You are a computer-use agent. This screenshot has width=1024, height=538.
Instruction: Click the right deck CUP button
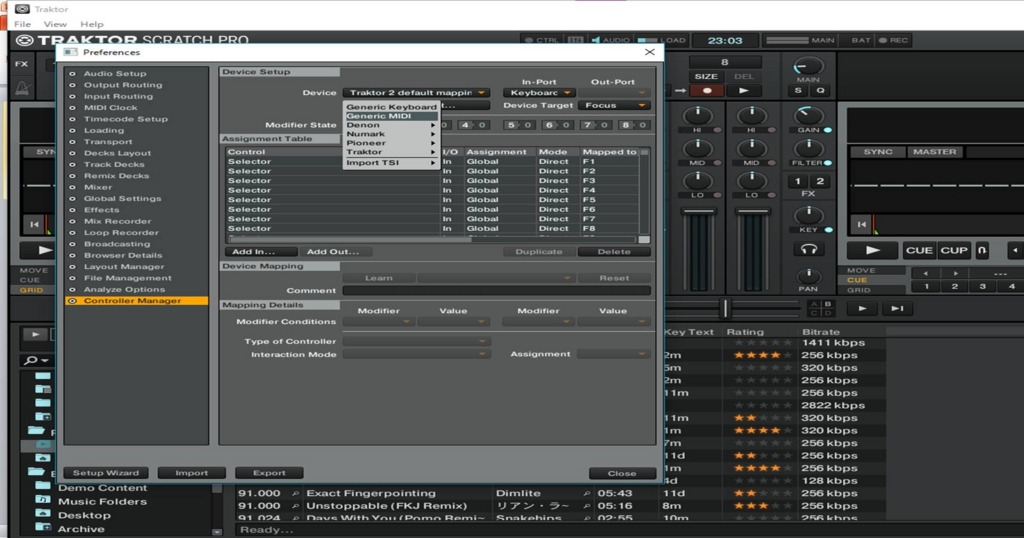pos(953,250)
